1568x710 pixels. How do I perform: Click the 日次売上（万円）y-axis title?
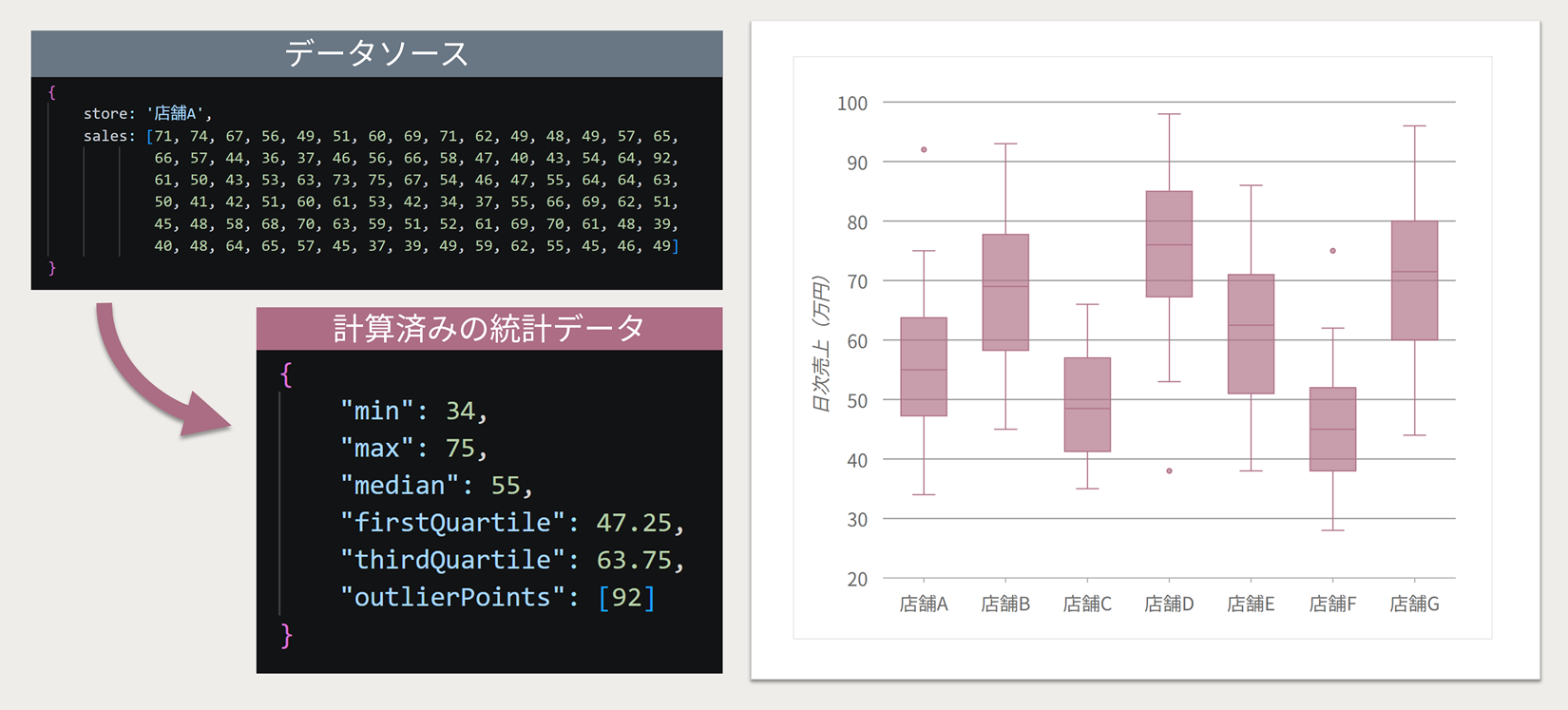821,342
